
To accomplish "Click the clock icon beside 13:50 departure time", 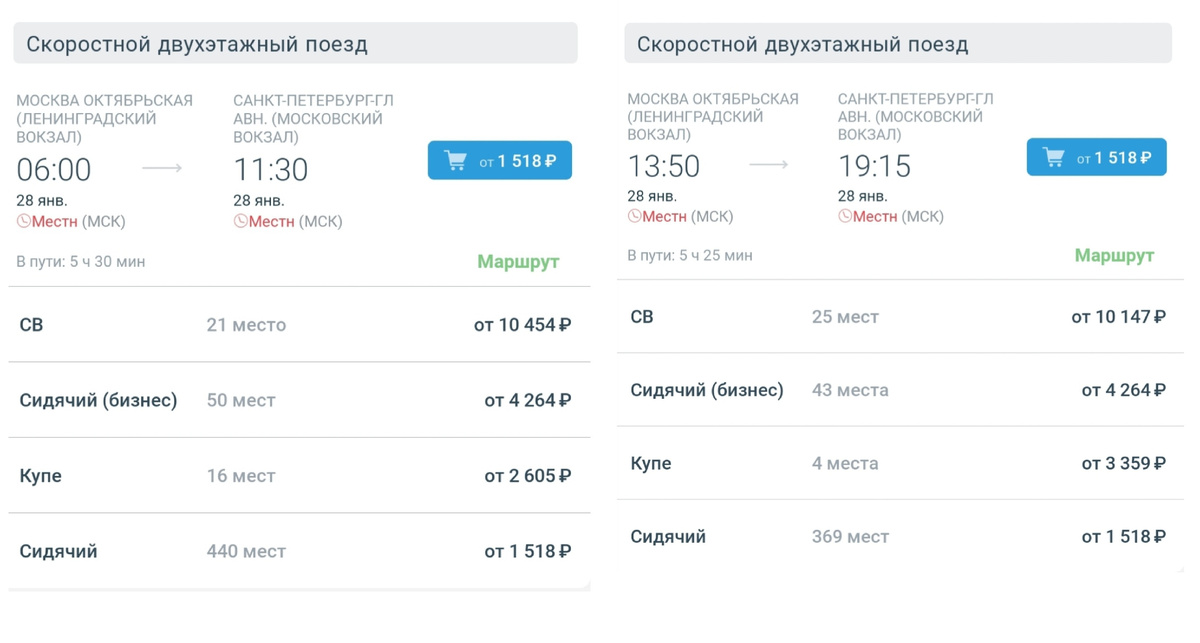I will point(636,215).
